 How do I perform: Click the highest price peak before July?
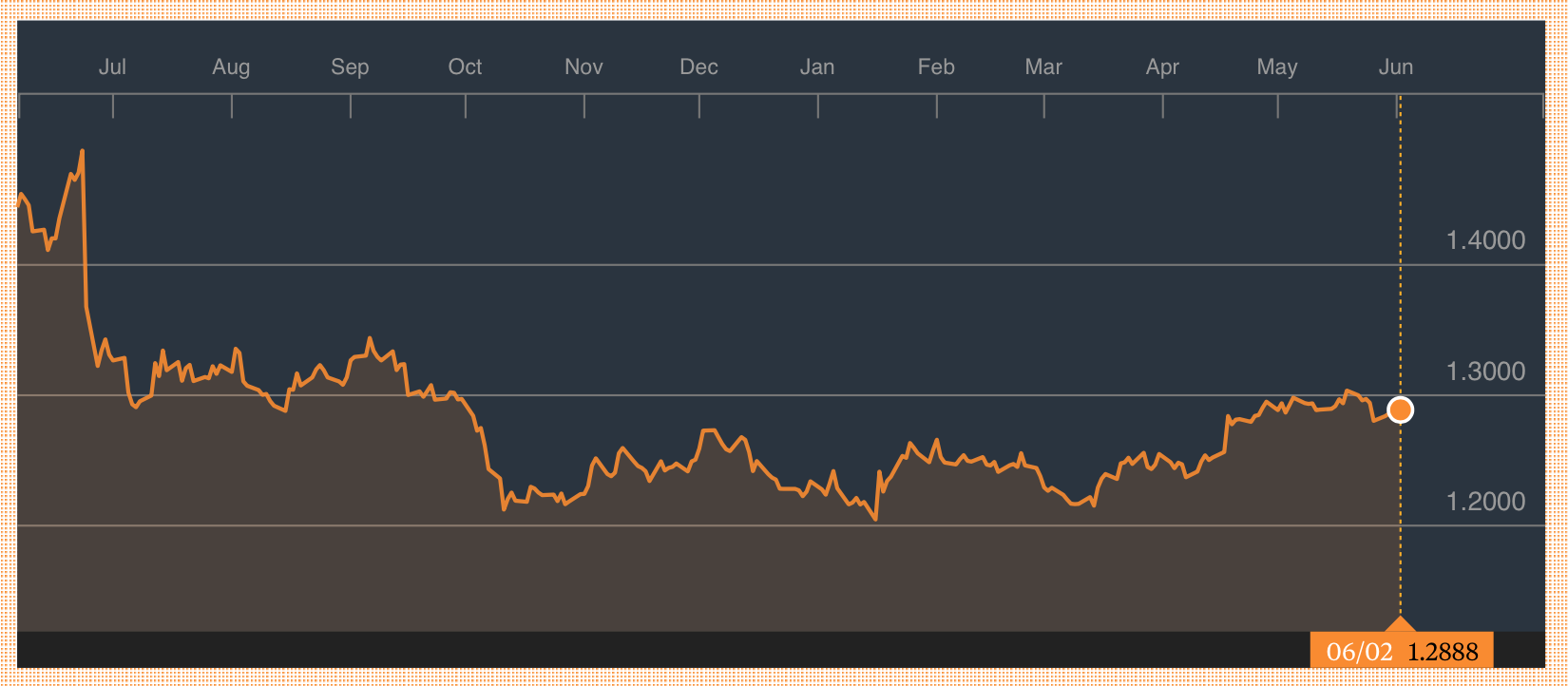pos(83,151)
